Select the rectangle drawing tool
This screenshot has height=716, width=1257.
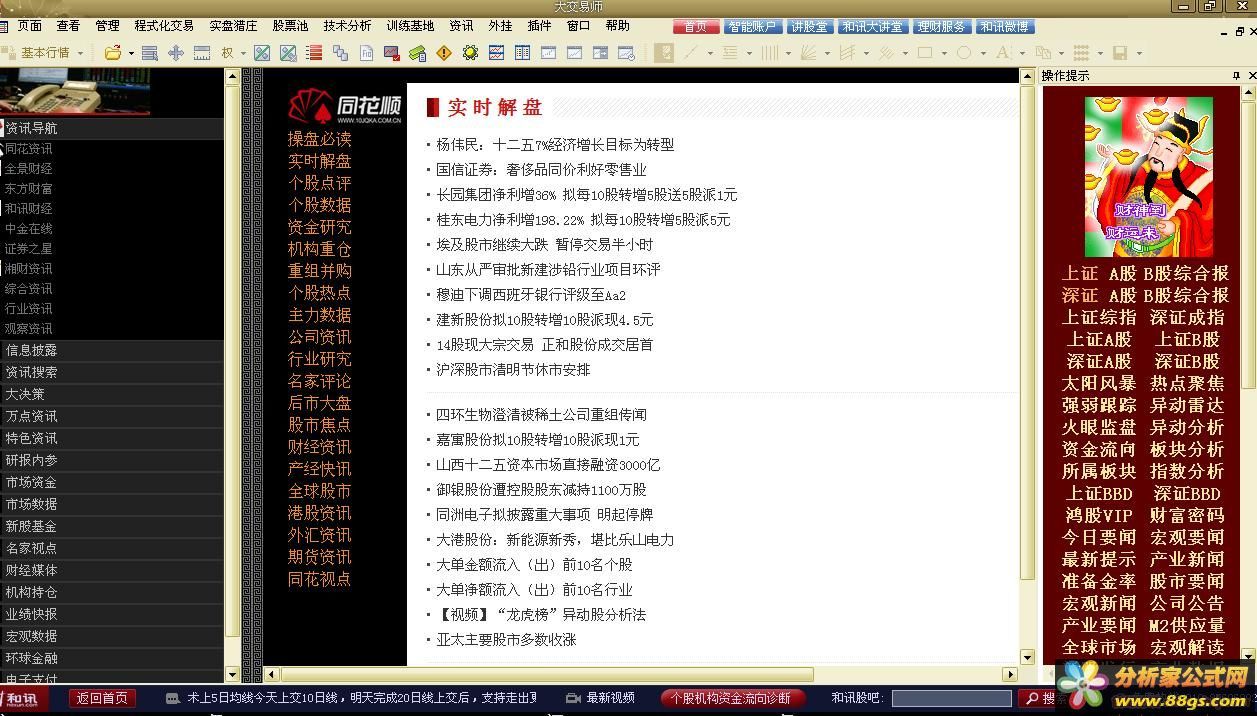925,53
